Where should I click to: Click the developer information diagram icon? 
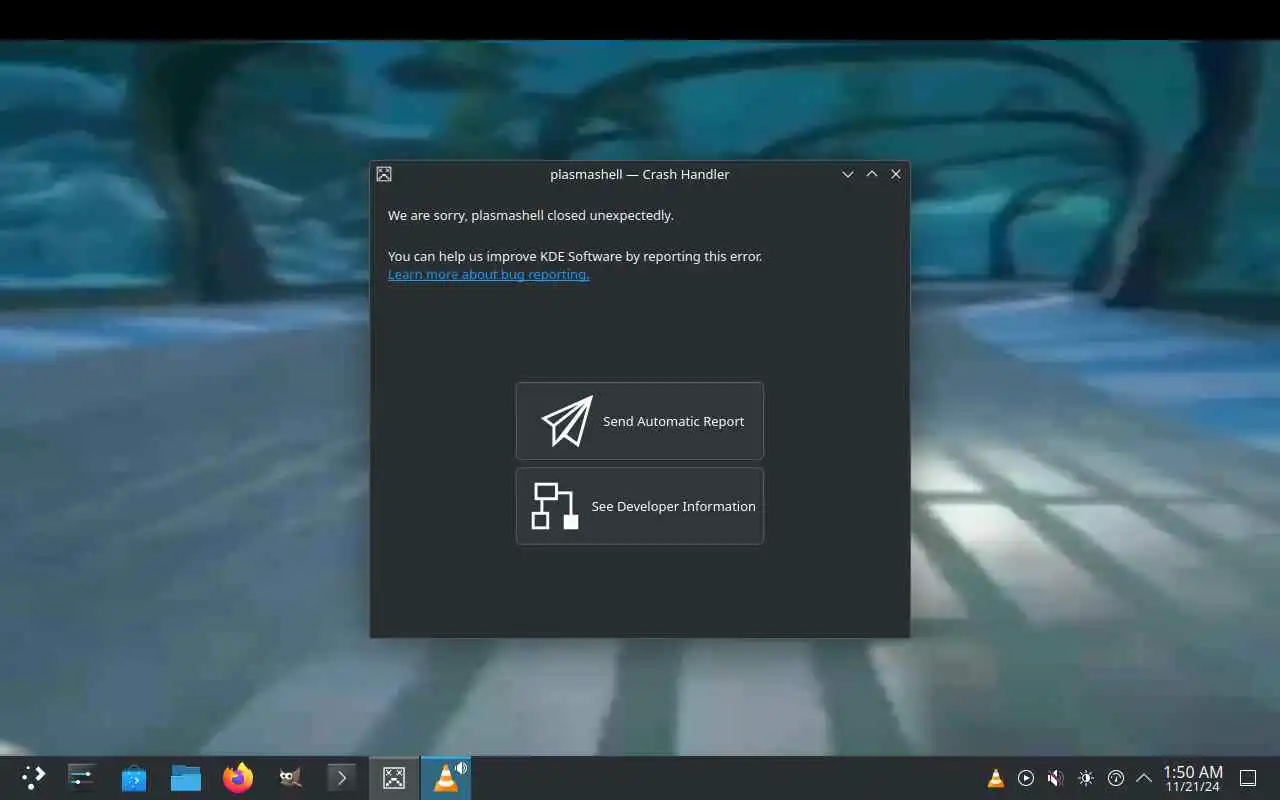pos(555,506)
